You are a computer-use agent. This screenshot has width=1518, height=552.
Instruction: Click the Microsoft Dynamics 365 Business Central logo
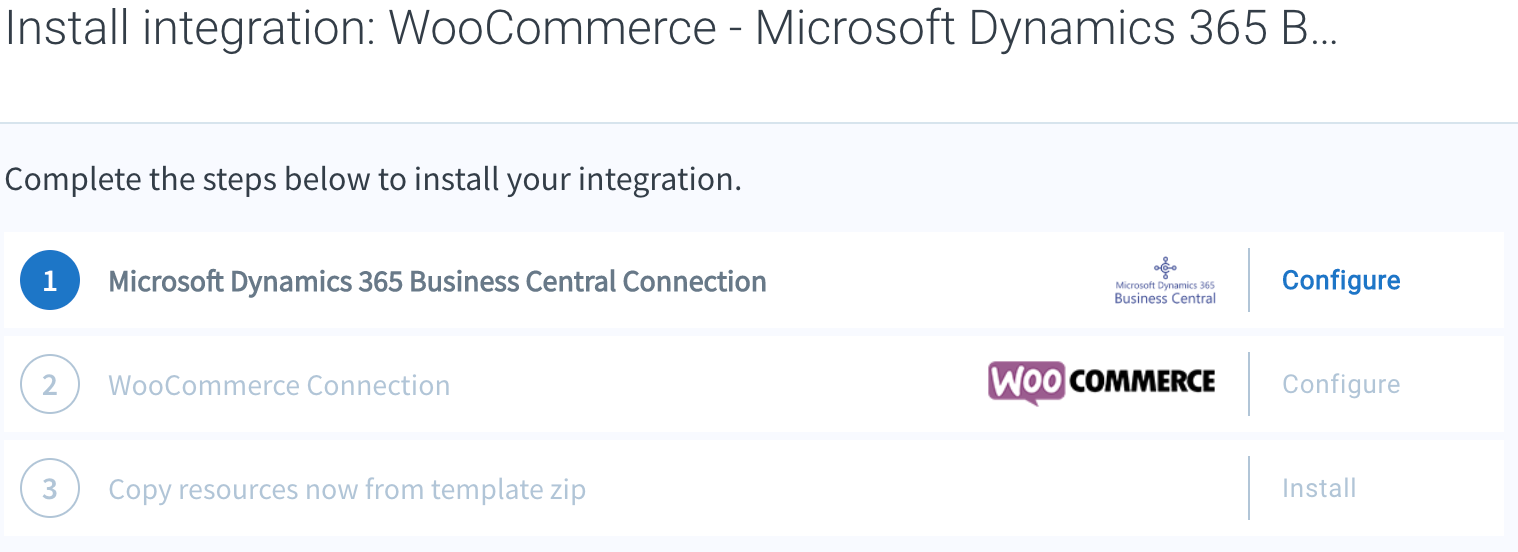click(x=1165, y=280)
